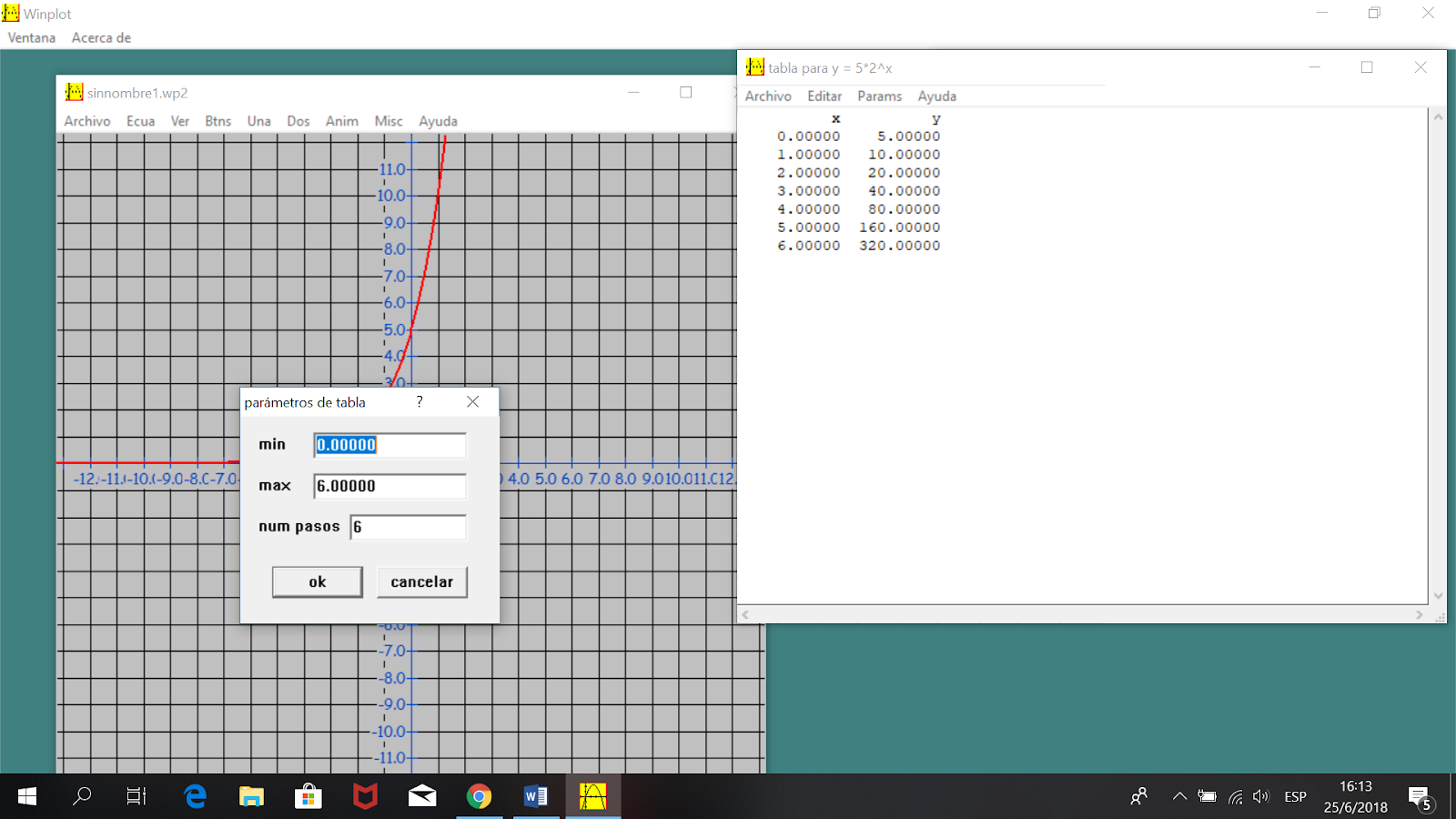Close parámetros de tabla dialog
This screenshot has height=819, width=1456.
coord(472,401)
